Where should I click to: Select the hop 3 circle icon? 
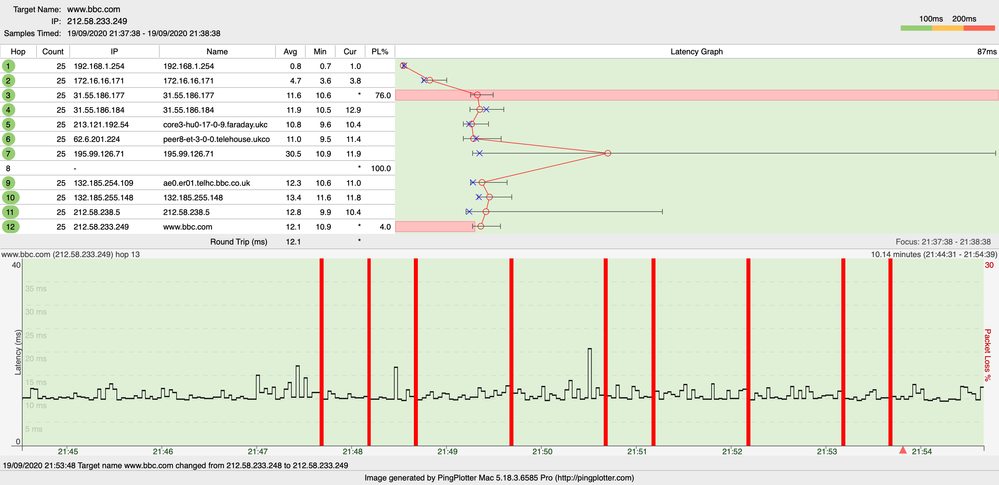(x=10, y=94)
